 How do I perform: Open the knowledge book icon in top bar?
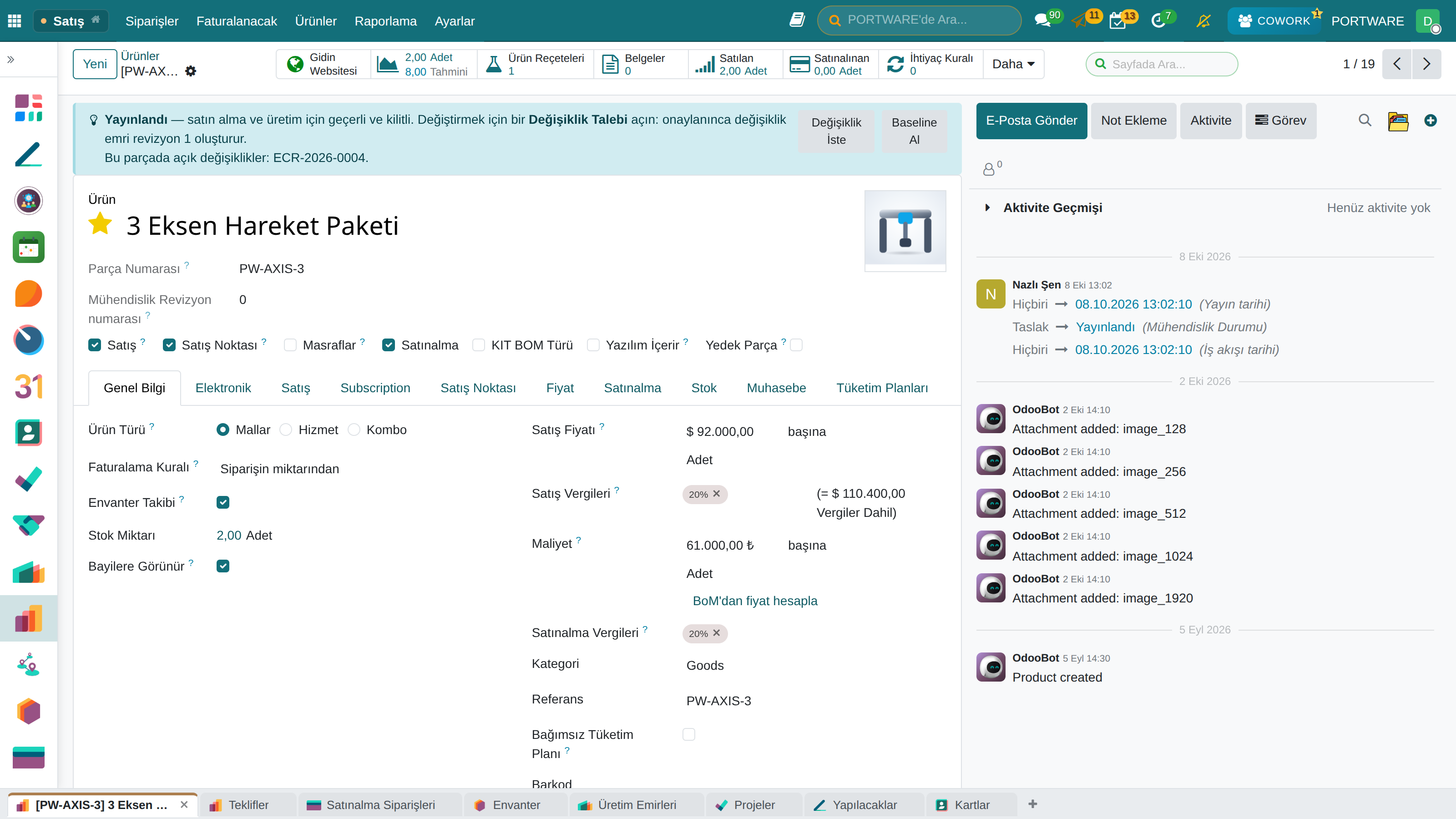[797, 20]
